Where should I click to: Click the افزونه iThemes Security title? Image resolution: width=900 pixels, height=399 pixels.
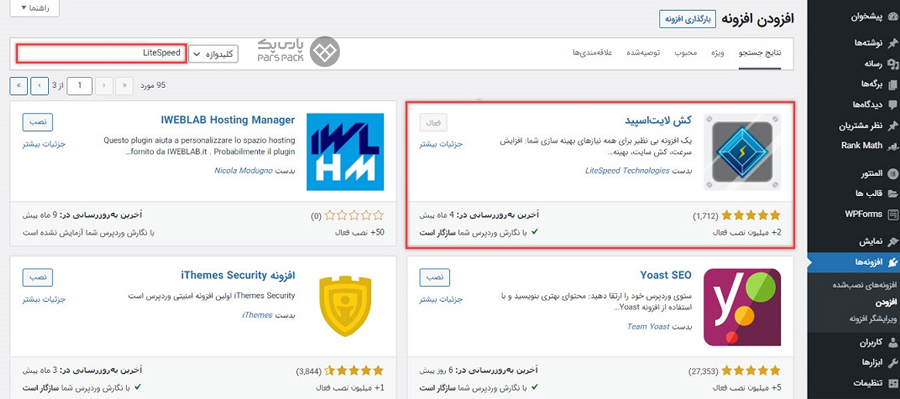238,276
